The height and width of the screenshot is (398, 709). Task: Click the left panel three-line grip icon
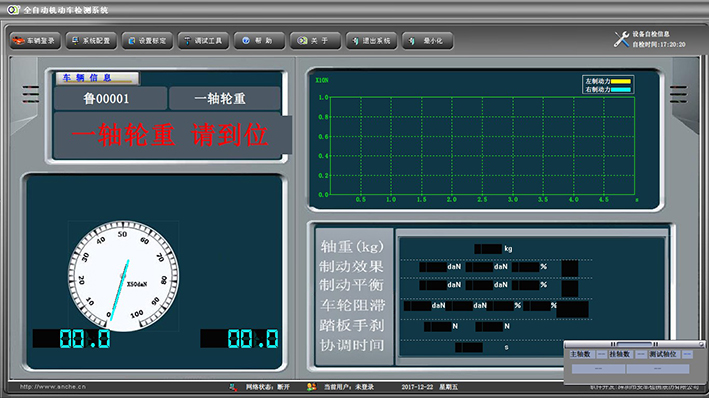(30, 95)
